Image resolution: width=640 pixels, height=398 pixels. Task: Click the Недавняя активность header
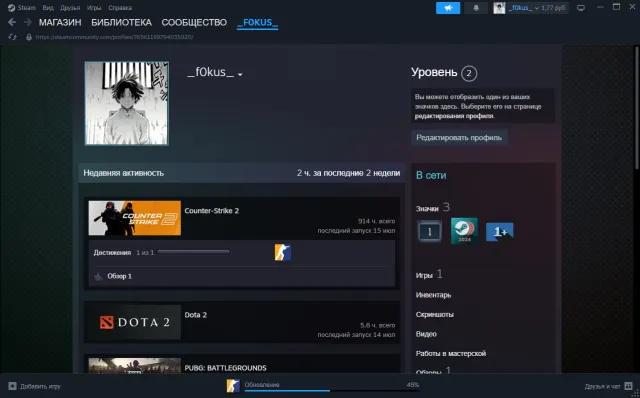click(x=123, y=173)
